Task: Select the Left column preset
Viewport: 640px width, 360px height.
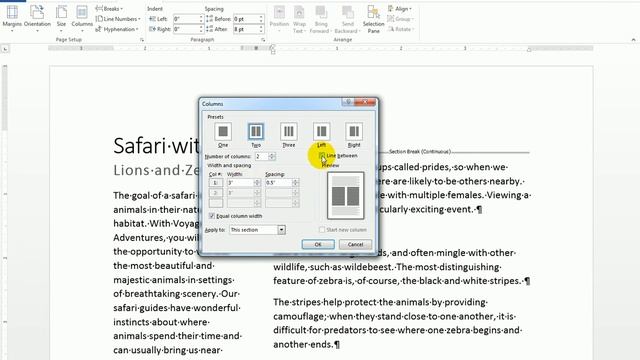Action: click(321, 132)
